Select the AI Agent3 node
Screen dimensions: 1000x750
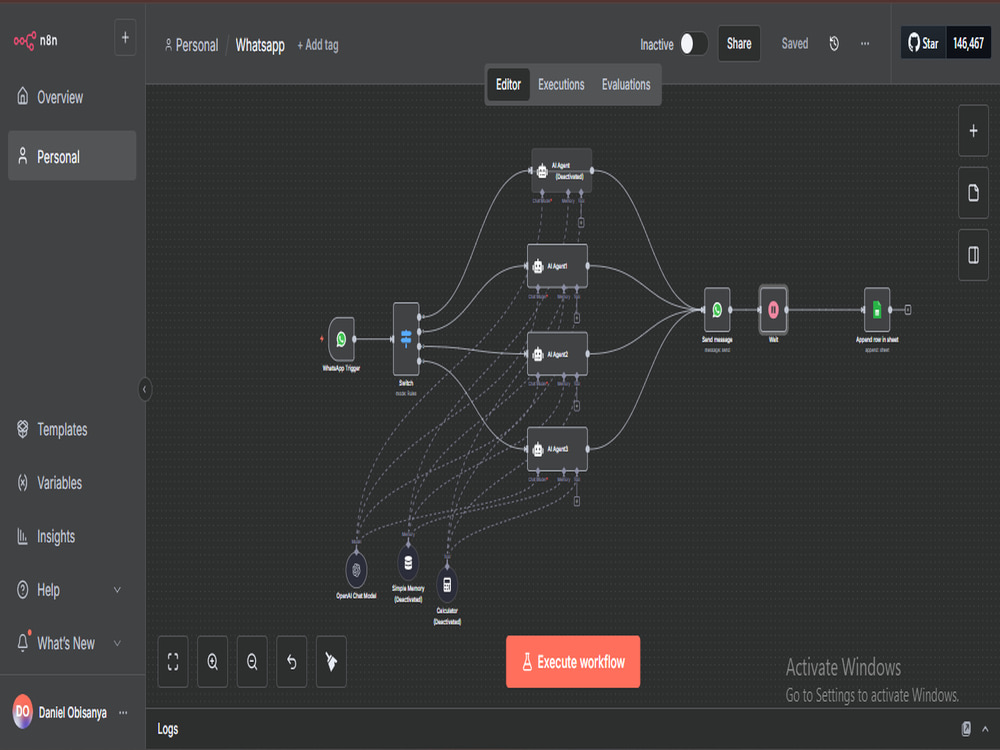[557, 449]
